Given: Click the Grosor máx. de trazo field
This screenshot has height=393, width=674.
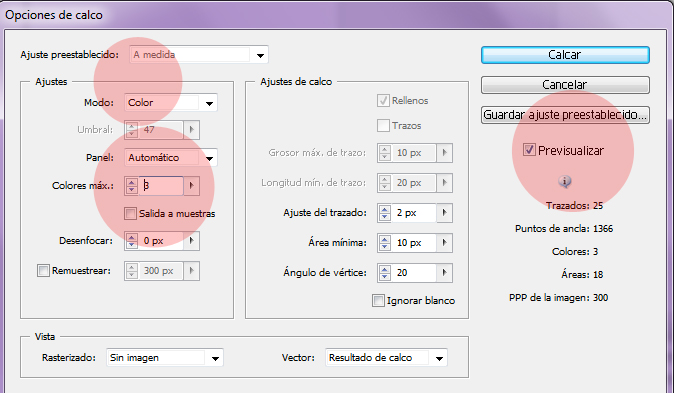Looking at the screenshot, I should [414, 153].
